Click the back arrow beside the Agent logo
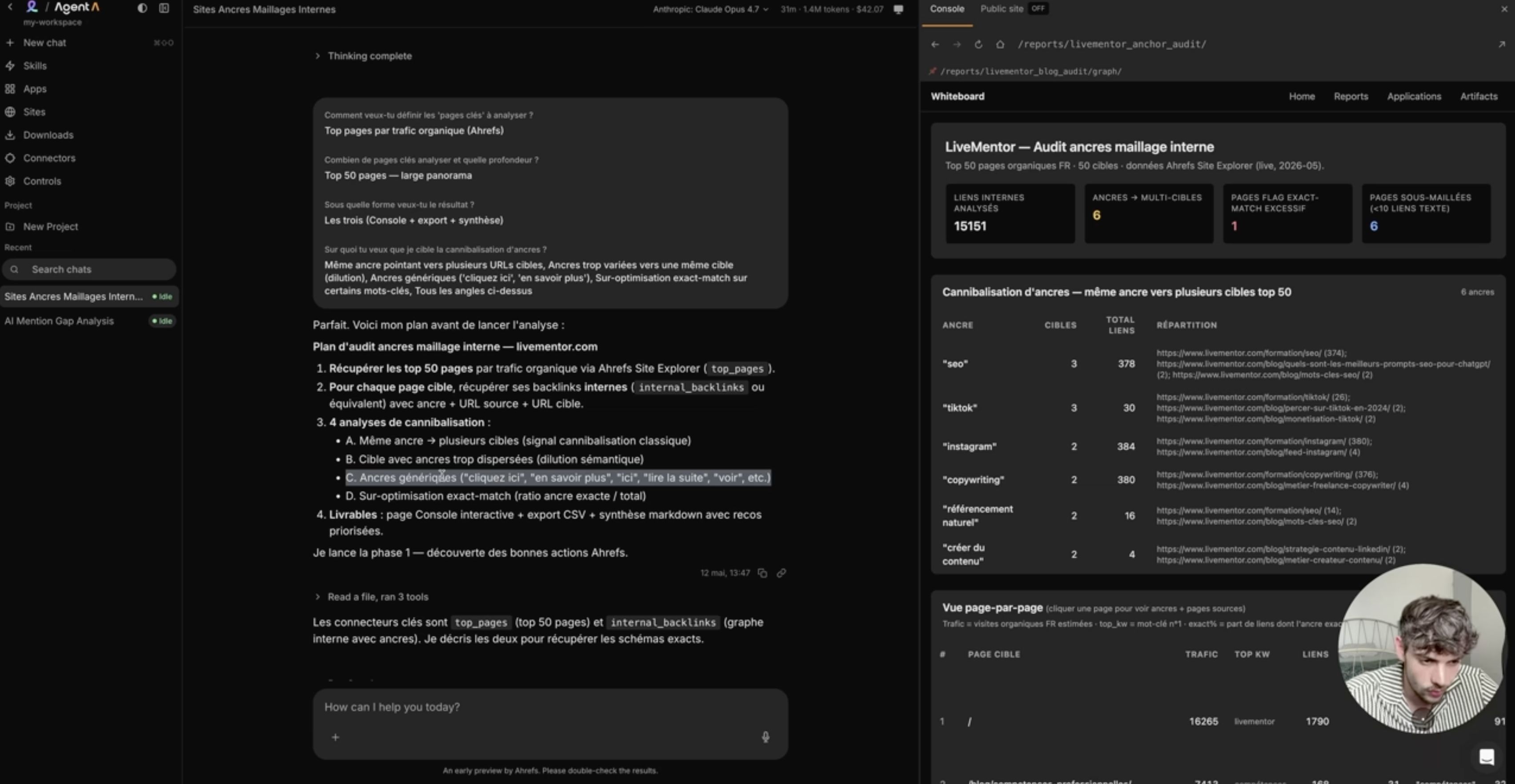The height and width of the screenshot is (784, 1515). pos(10,7)
